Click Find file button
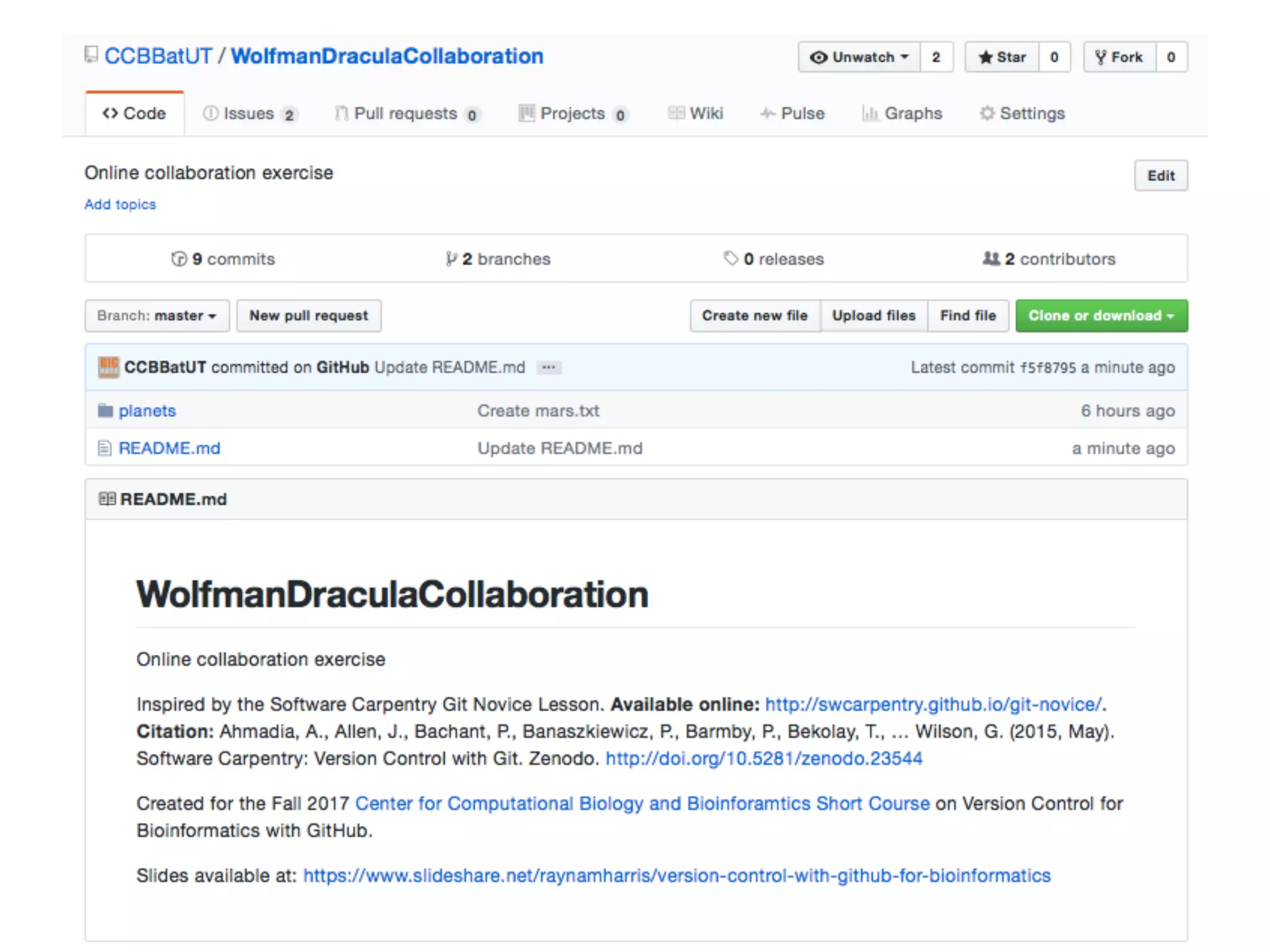Screen dimensions: 1270x952 pyautogui.click(x=968, y=315)
